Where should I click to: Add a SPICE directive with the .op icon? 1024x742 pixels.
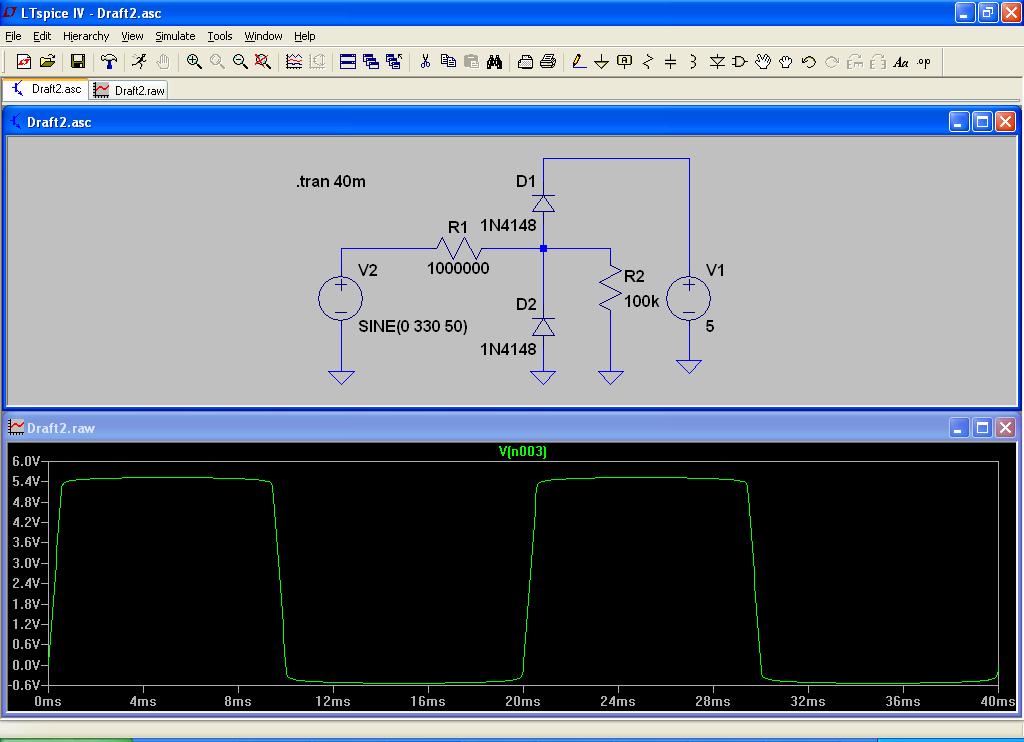pos(923,62)
